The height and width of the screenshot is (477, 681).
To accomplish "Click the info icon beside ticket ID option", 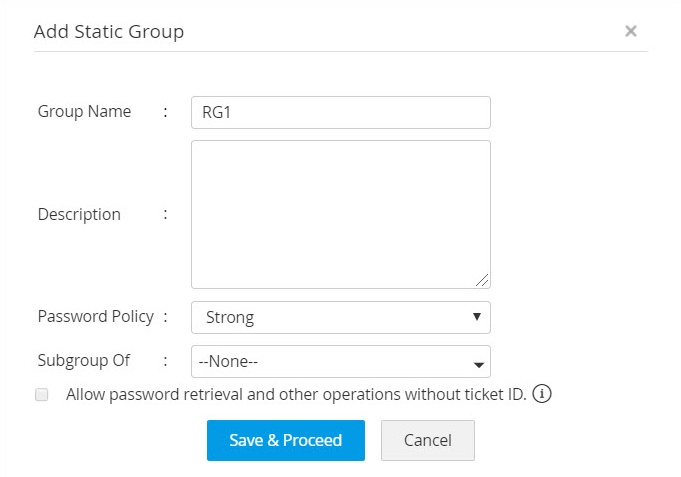I will [542, 394].
